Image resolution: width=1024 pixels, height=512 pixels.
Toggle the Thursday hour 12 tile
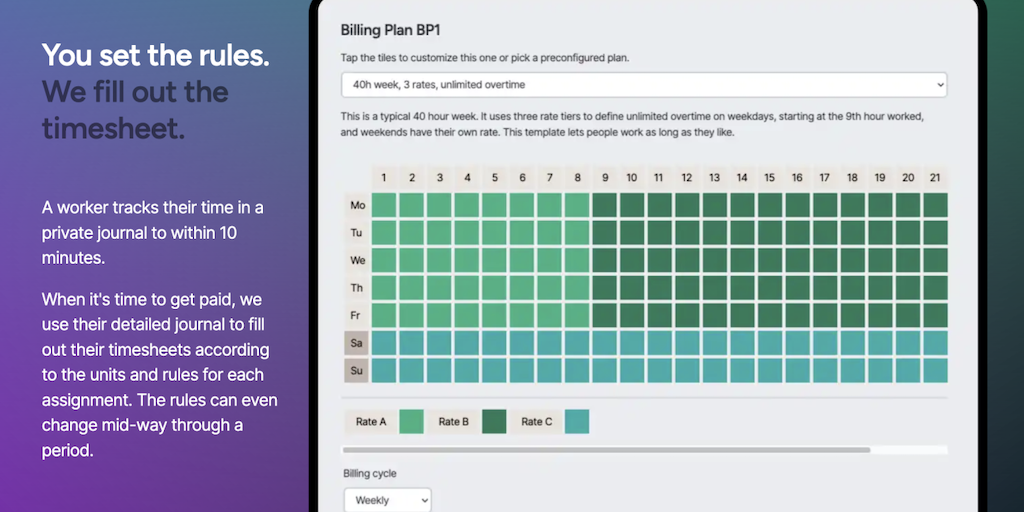[x=687, y=288]
